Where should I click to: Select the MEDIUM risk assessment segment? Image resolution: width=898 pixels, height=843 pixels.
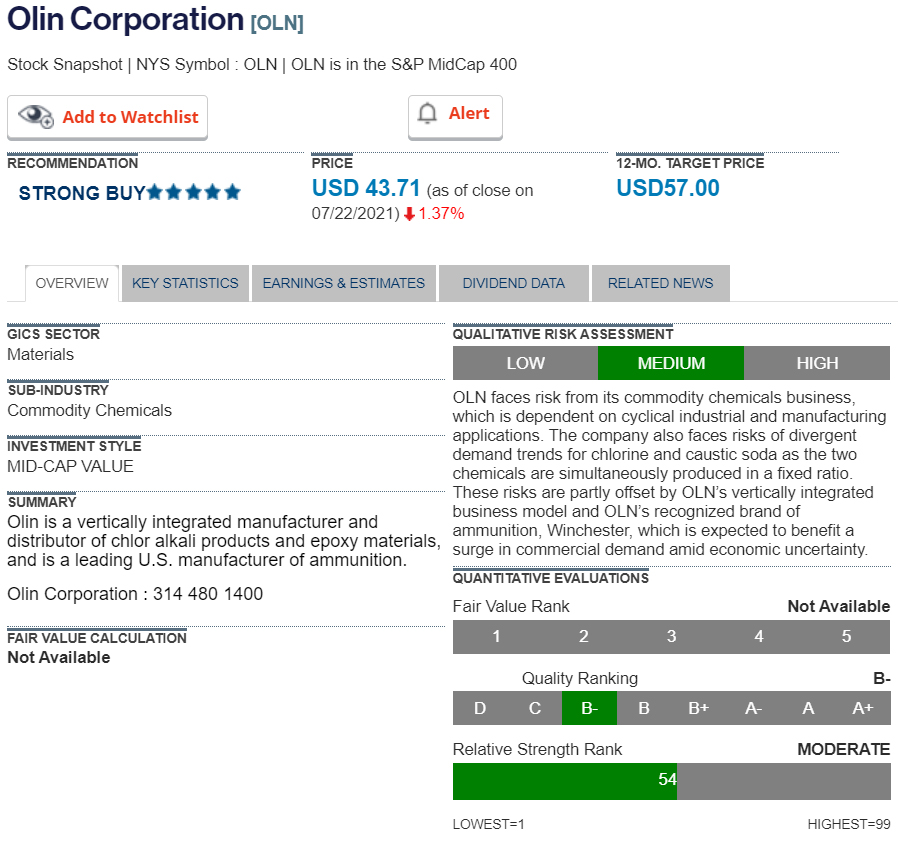[x=671, y=363]
